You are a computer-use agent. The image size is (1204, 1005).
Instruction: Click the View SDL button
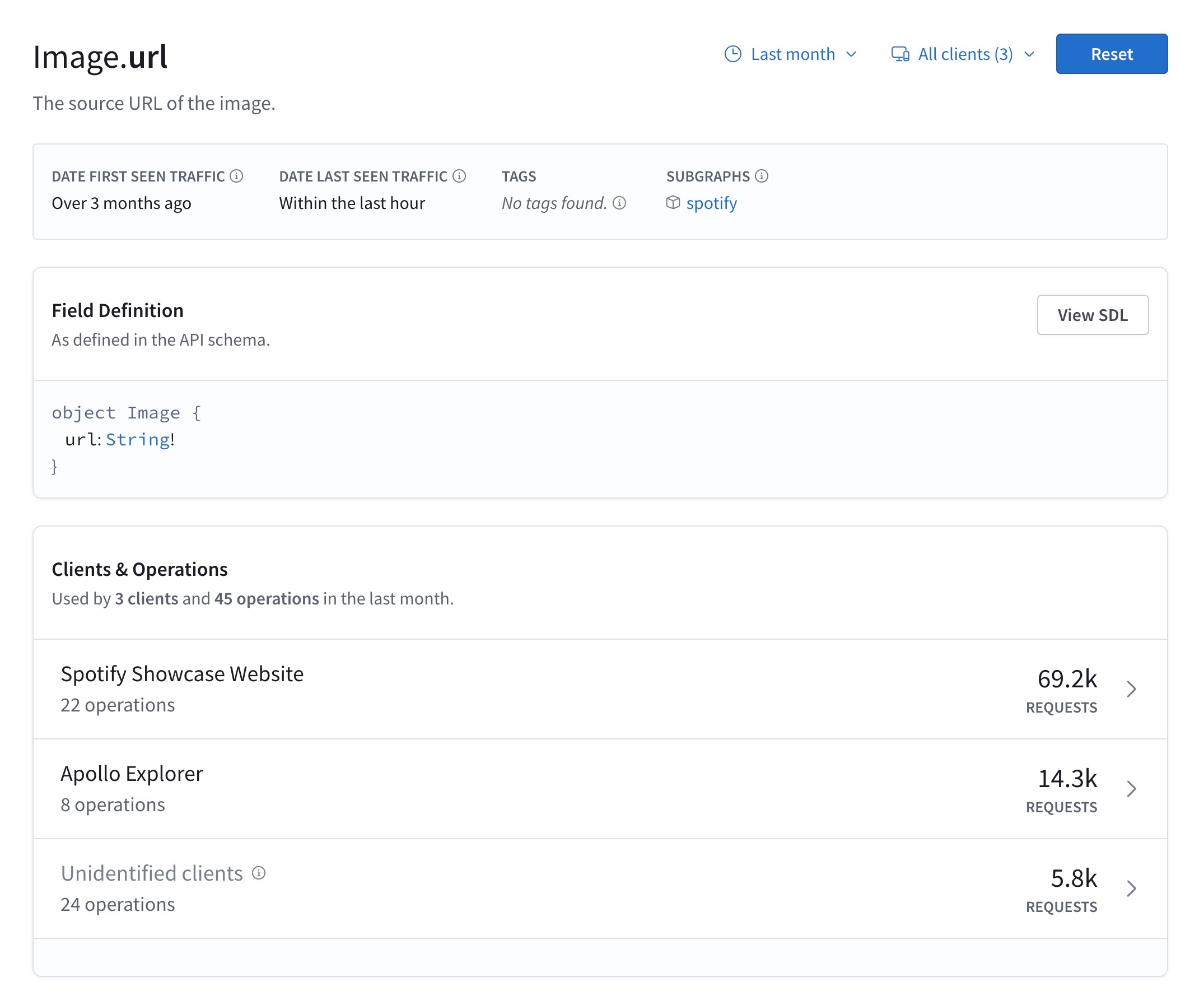1093,315
